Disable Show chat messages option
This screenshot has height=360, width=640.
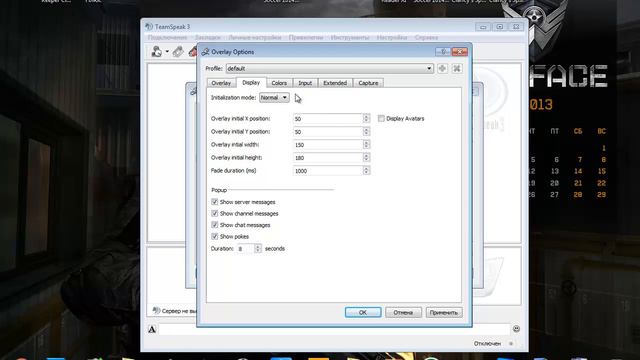[215, 225]
